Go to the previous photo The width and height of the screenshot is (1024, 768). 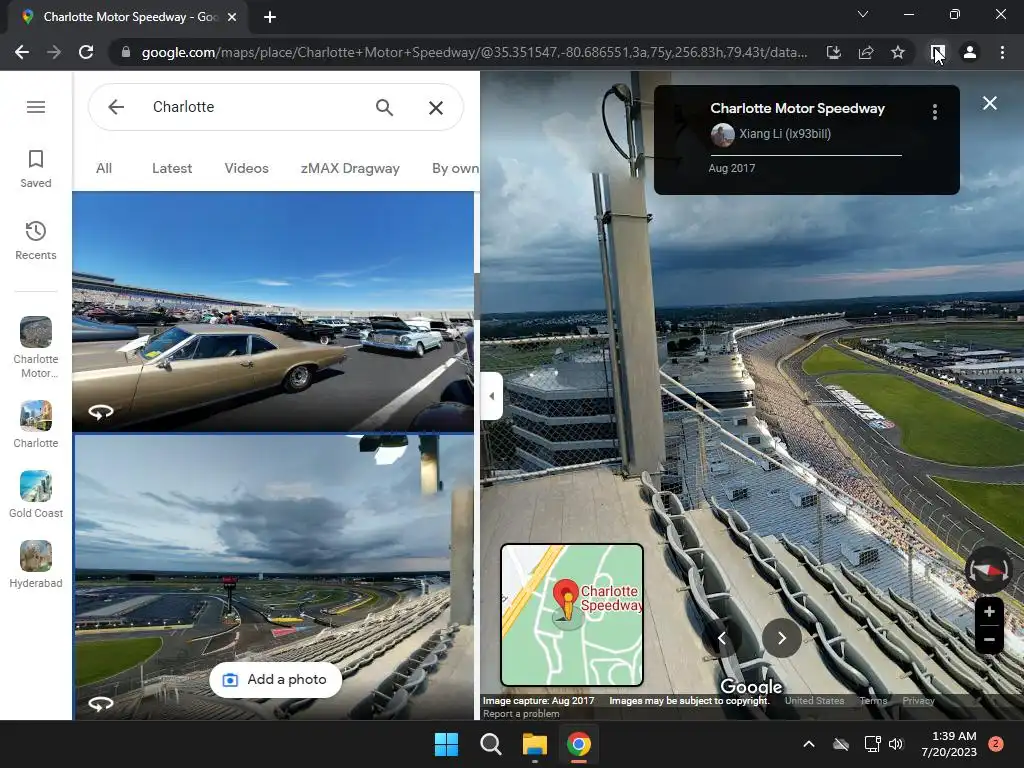(722, 638)
